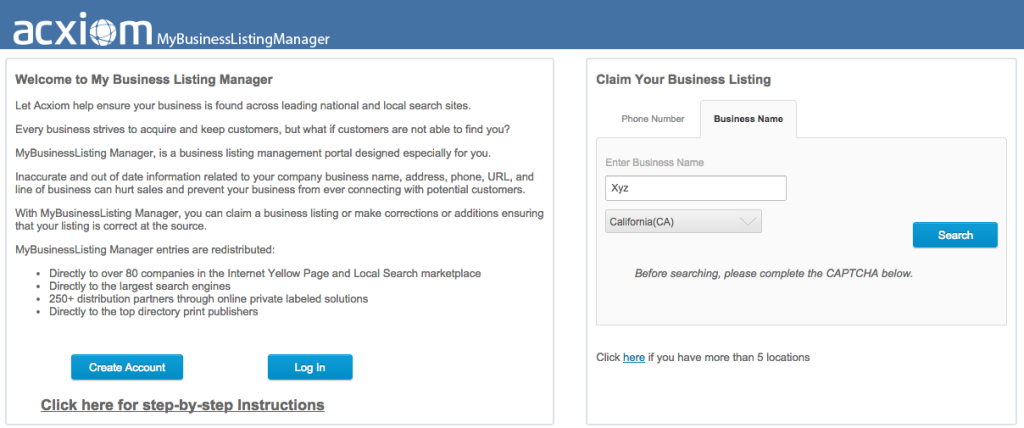The width and height of the screenshot is (1024, 428).
Task: Click the Create Account button
Action: tap(127, 367)
